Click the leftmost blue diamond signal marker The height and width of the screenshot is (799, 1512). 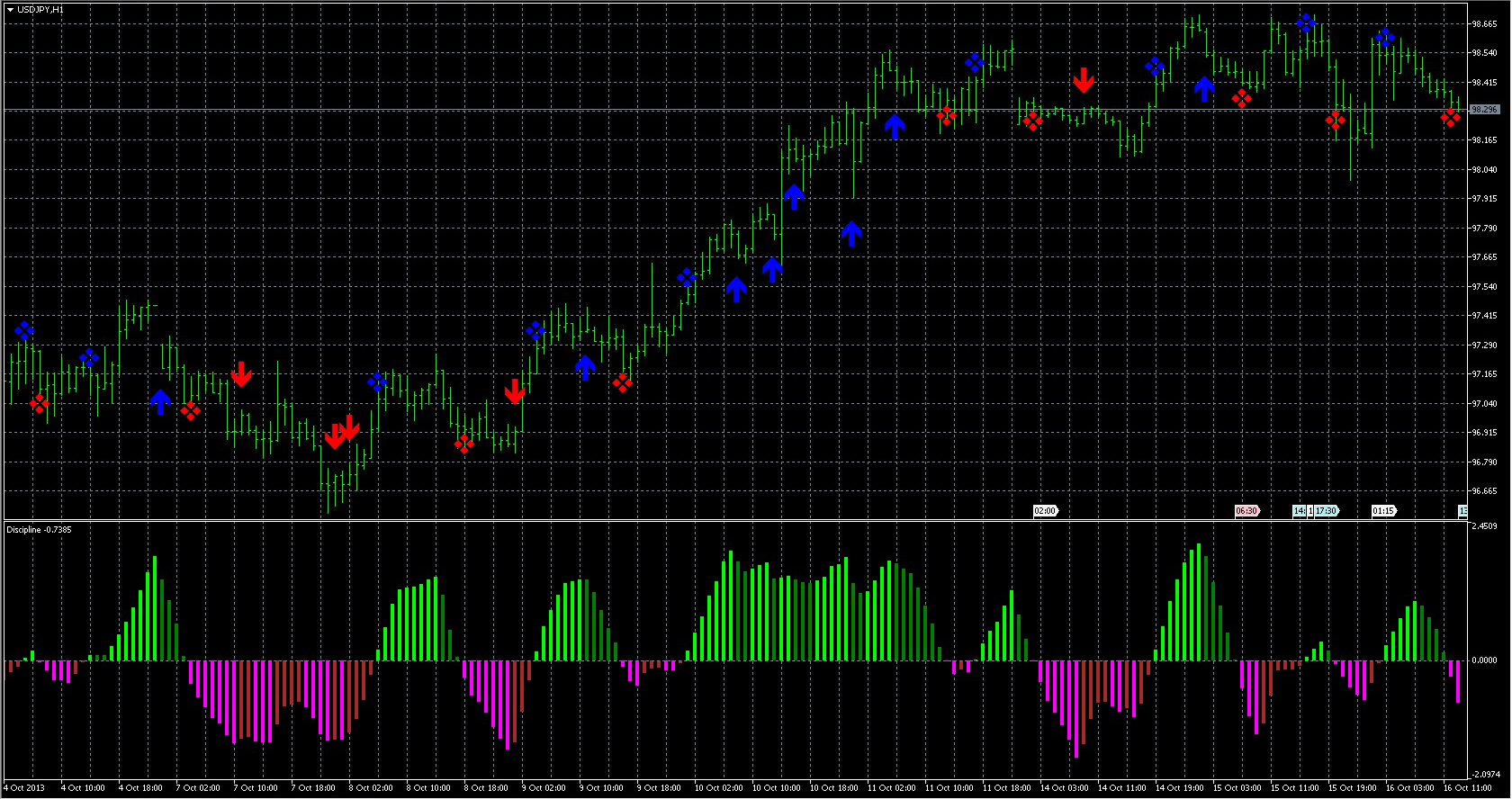tap(24, 330)
